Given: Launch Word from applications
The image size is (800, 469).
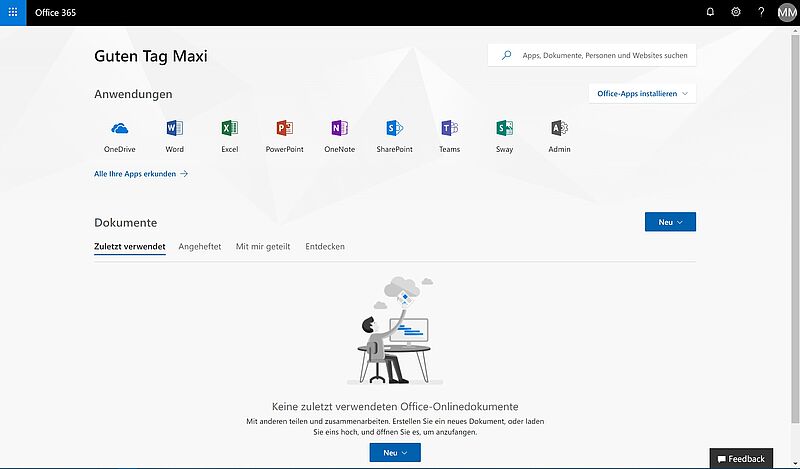Looking at the screenshot, I should (174, 136).
